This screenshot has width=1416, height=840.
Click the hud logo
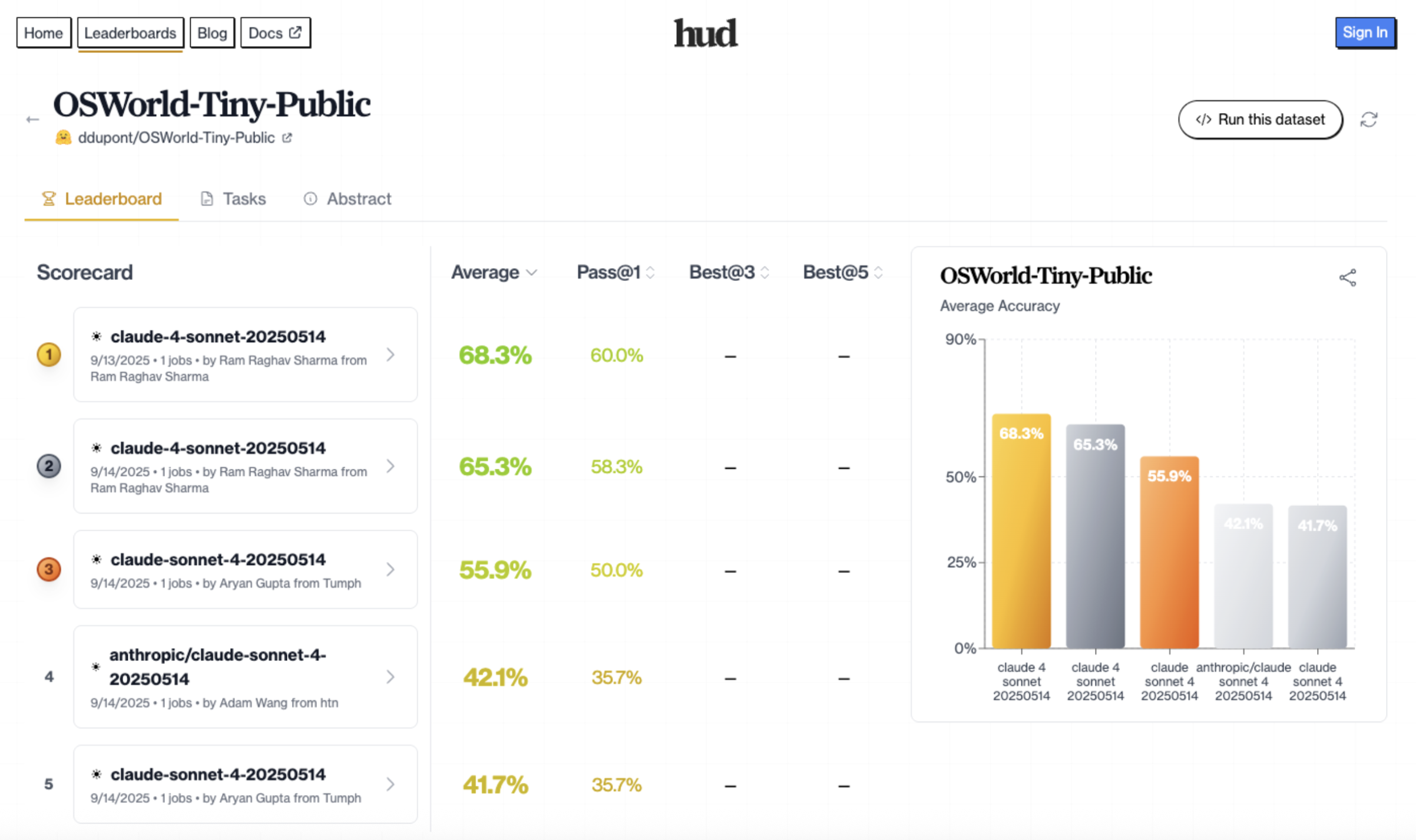[705, 34]
